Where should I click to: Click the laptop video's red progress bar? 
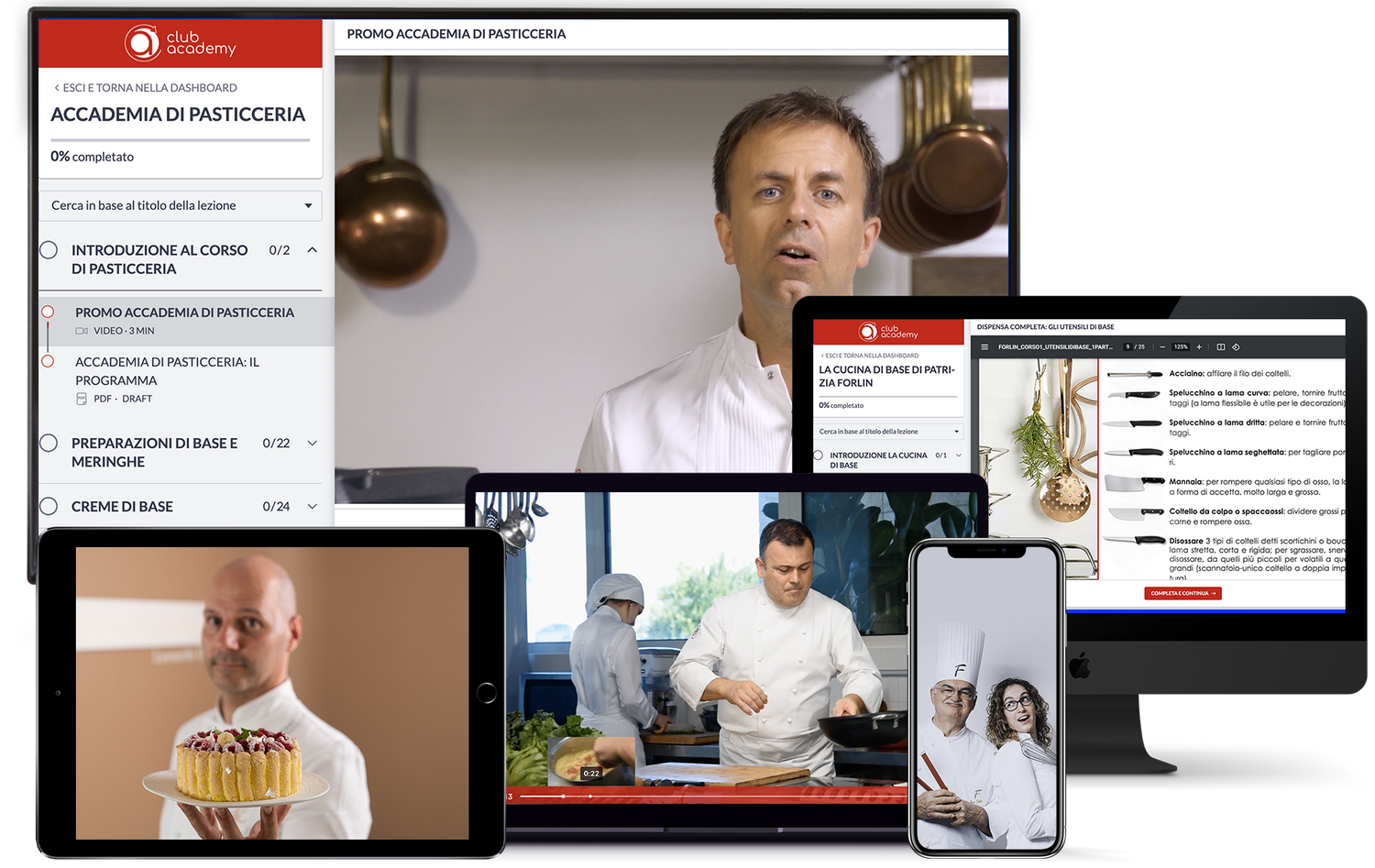coord(697,796)
